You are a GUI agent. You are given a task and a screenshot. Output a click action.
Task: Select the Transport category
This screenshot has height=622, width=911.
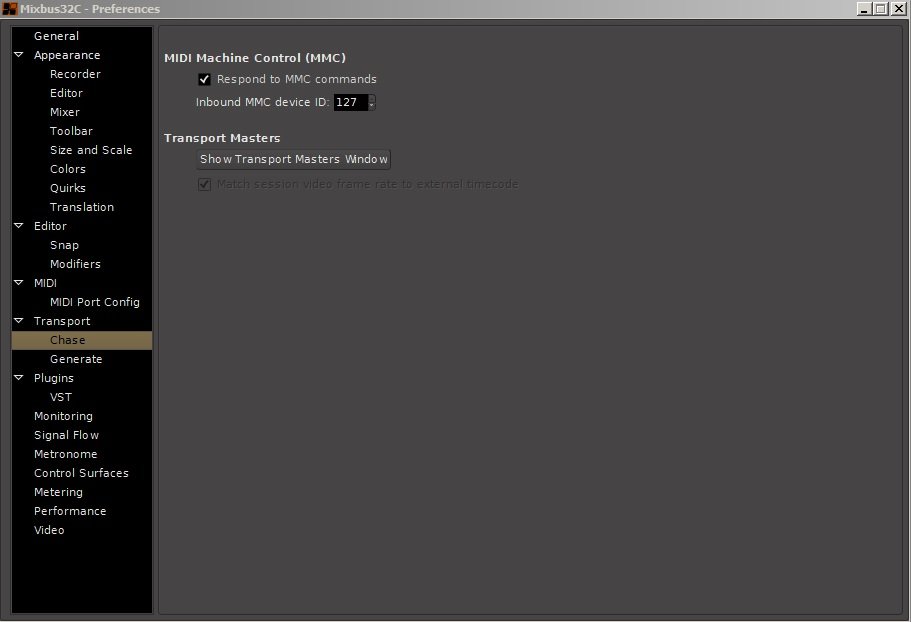point(62,321)
